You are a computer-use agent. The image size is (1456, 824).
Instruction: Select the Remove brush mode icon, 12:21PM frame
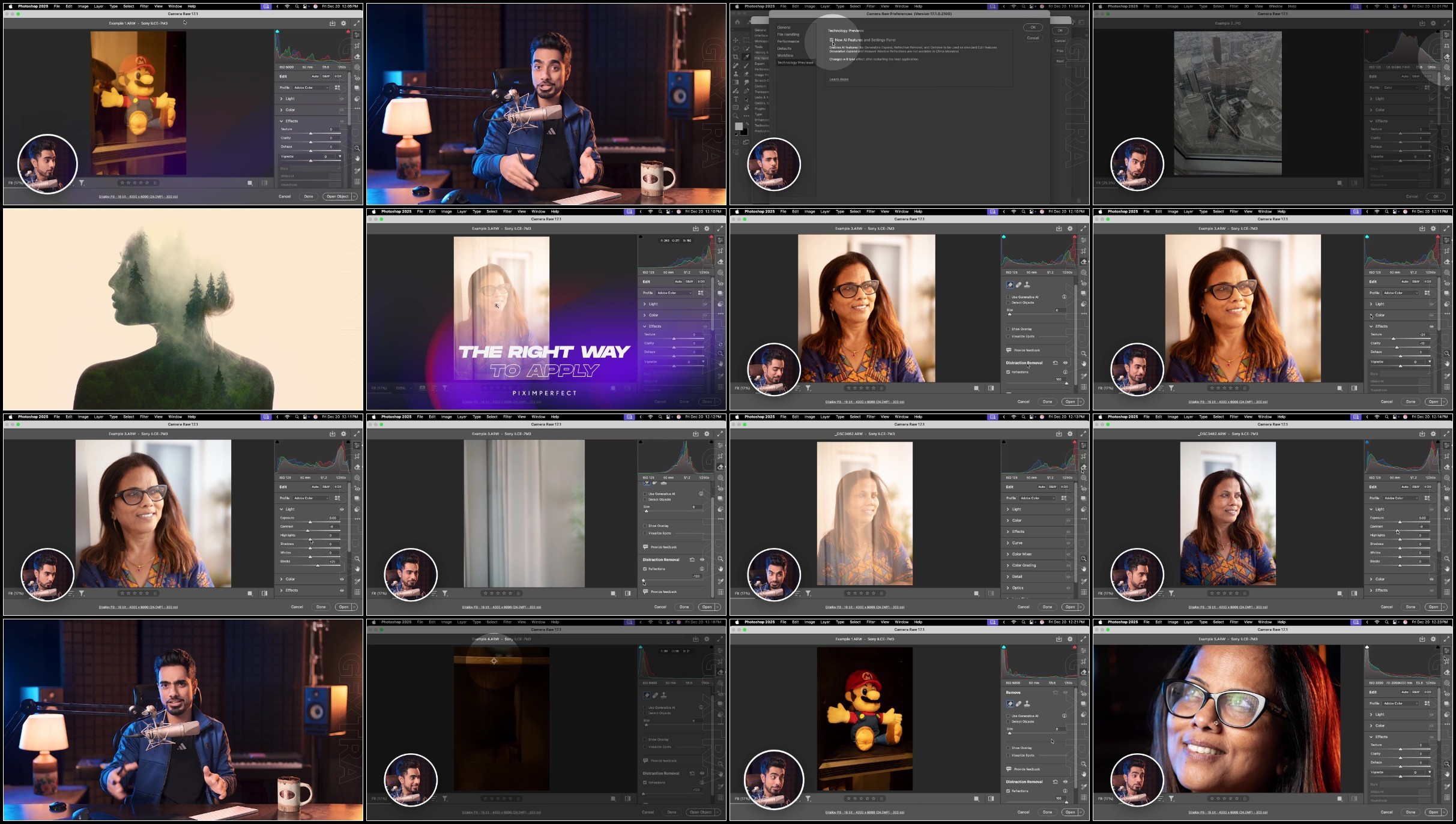click(1010, 704)
